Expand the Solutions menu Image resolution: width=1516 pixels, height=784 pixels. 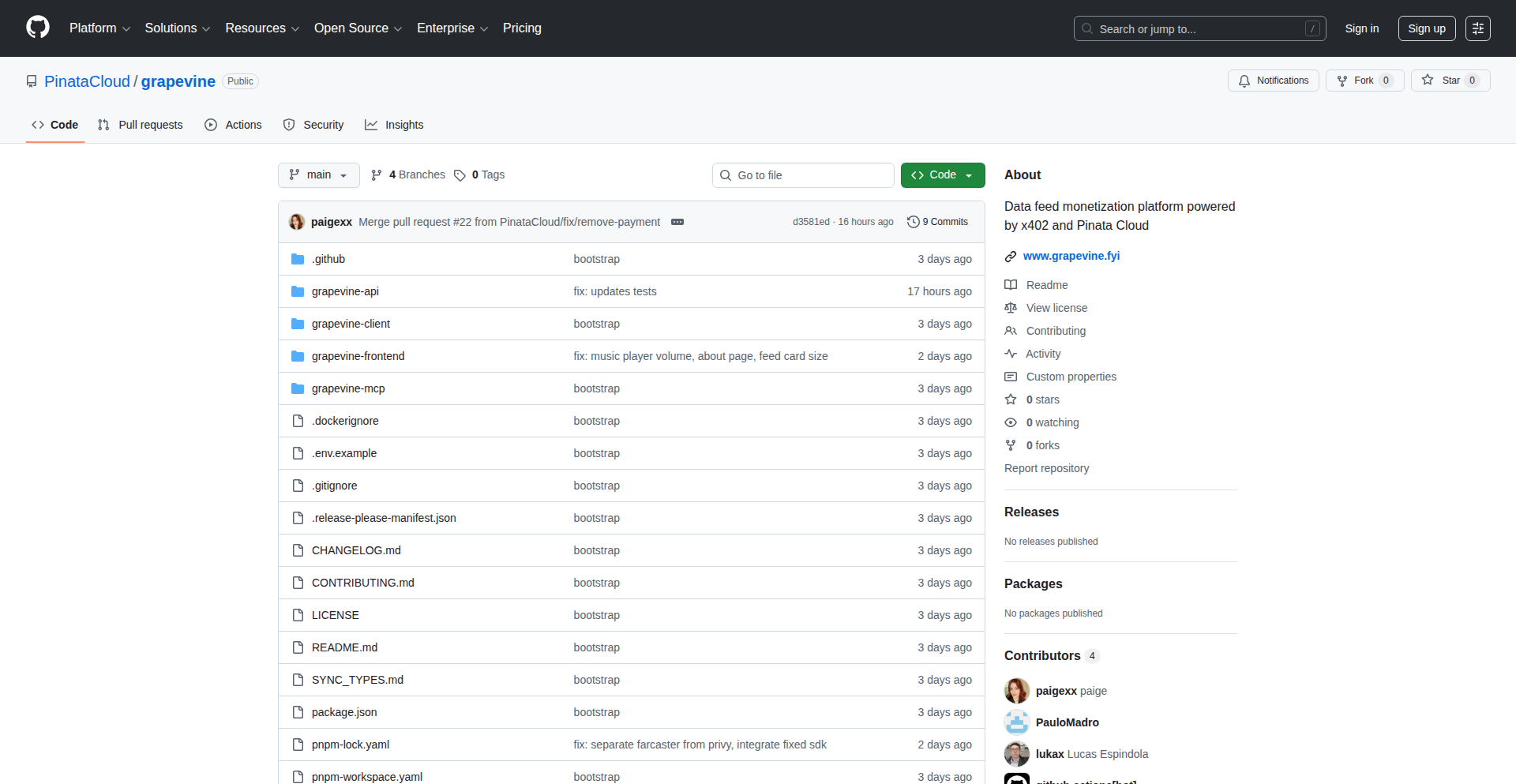(178, 28)
